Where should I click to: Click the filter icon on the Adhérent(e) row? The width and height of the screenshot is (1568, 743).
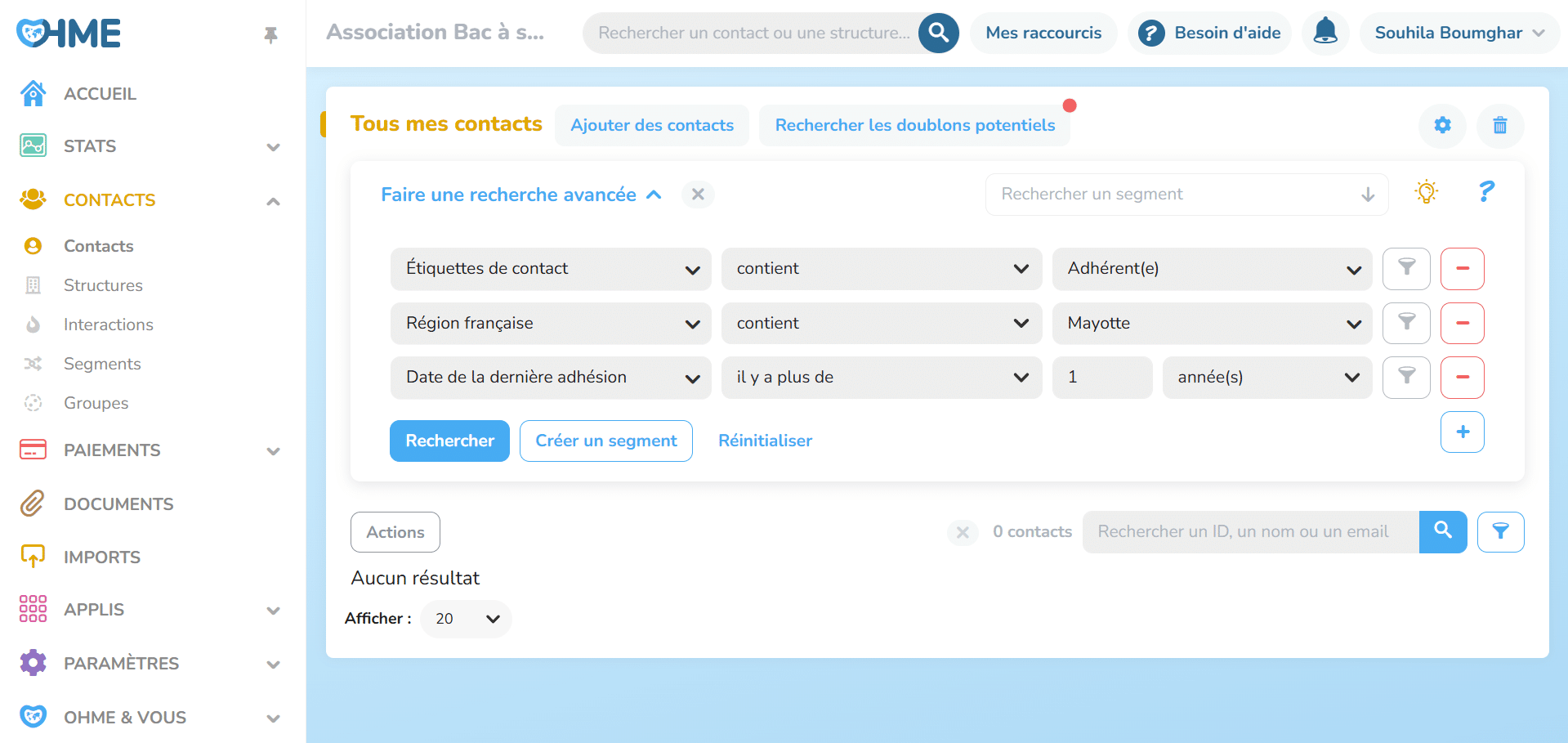pyautogui.click(x=1405, y=268)
